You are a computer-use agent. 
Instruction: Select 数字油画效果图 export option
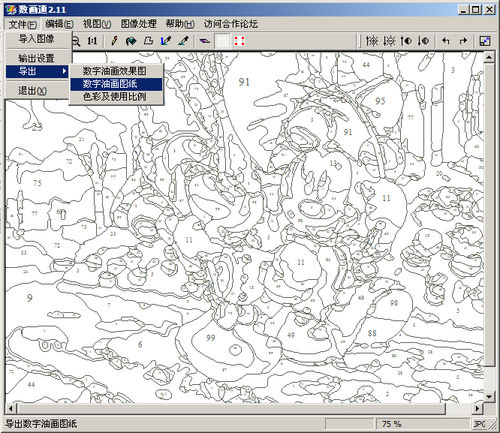[116, 71]
